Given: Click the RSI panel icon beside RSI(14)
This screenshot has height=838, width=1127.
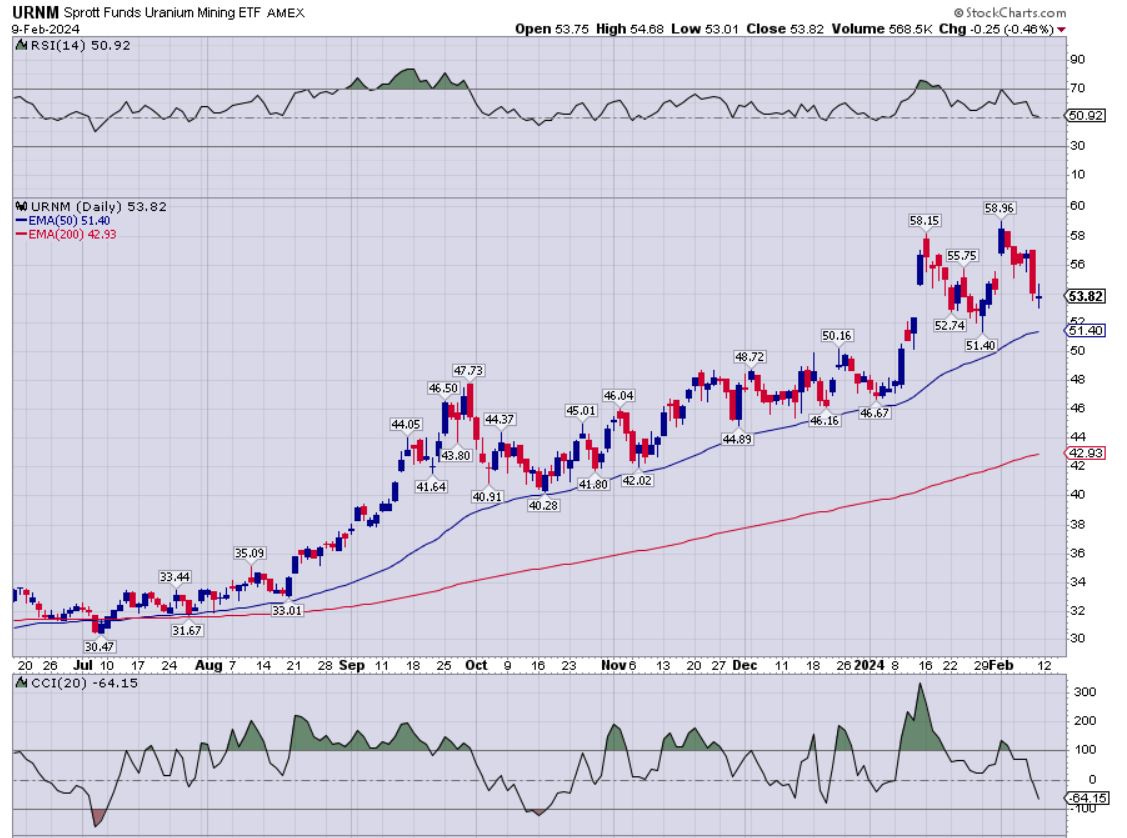Looking at the screenshot, I should (22, 45).
